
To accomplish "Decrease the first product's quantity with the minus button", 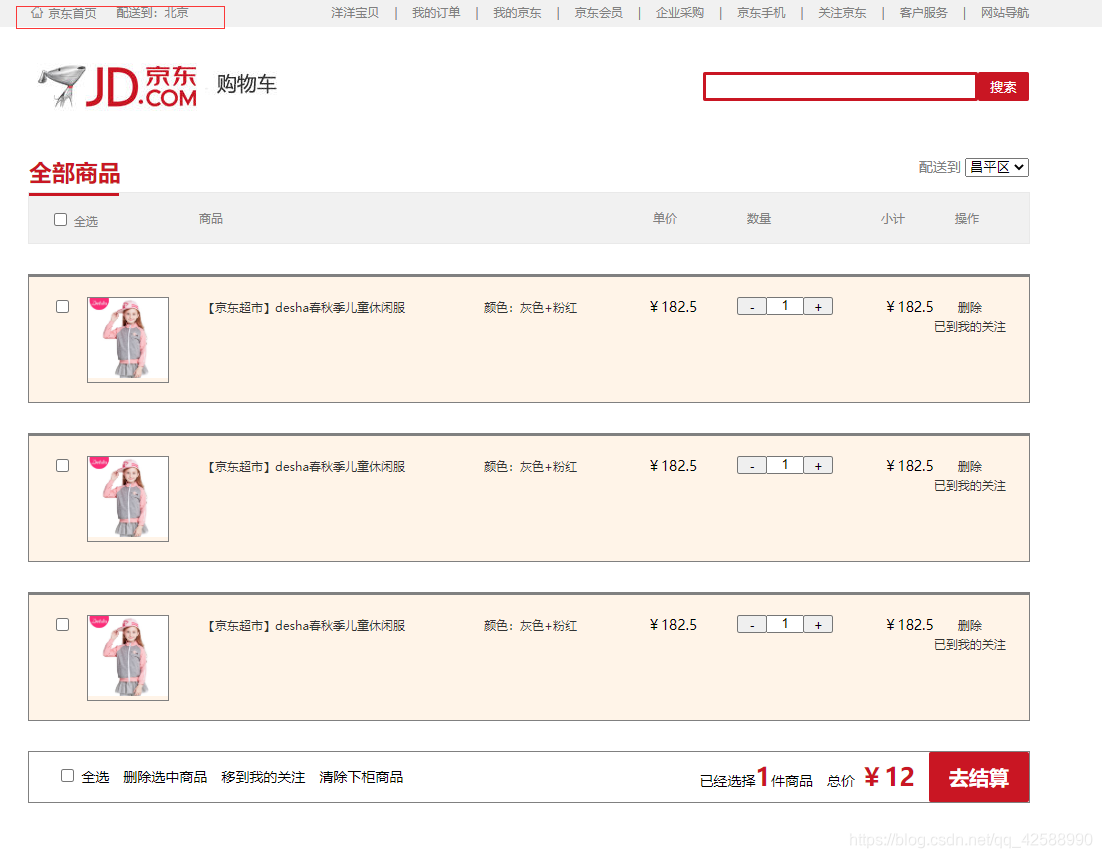I will tap(751, 306).
